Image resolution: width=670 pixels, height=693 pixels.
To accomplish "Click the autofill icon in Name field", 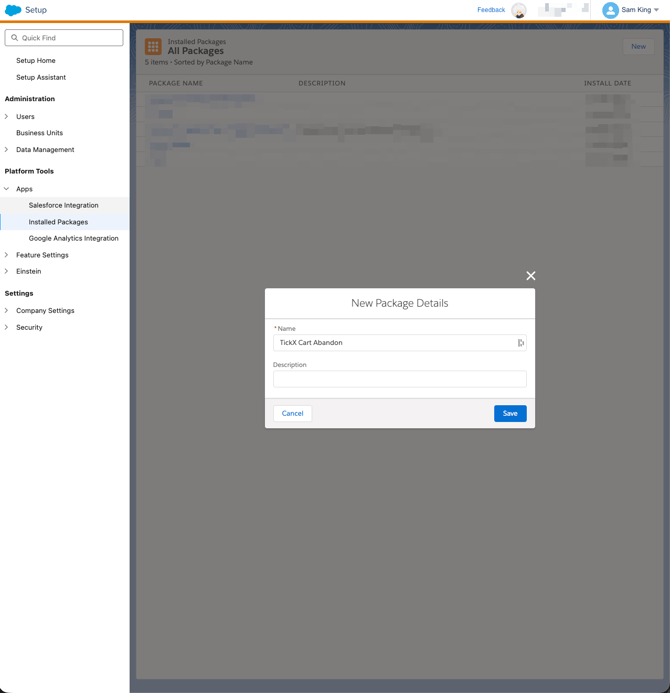I will tap(520, 343).
